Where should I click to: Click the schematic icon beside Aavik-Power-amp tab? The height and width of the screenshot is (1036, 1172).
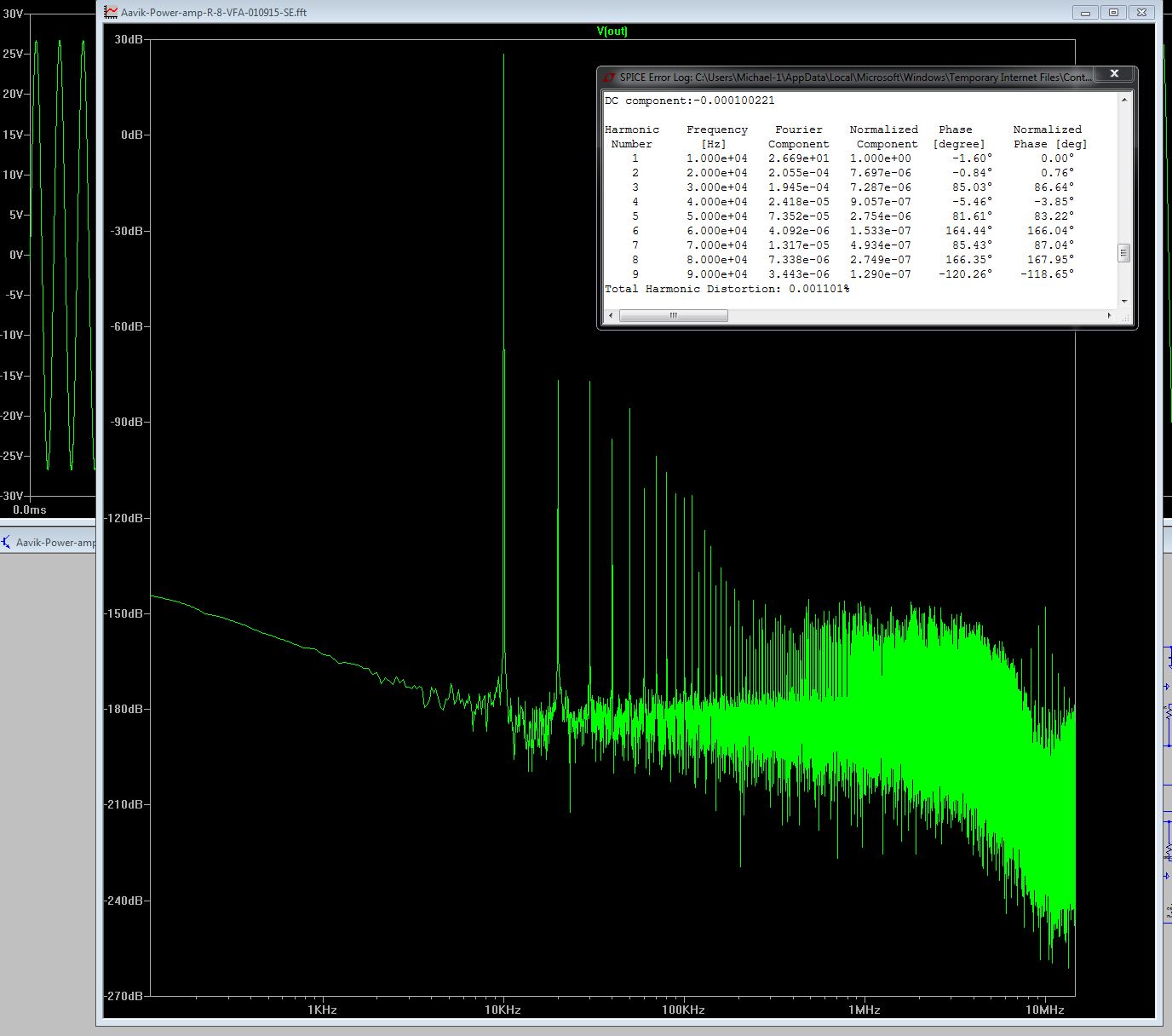tap(6, 542)
